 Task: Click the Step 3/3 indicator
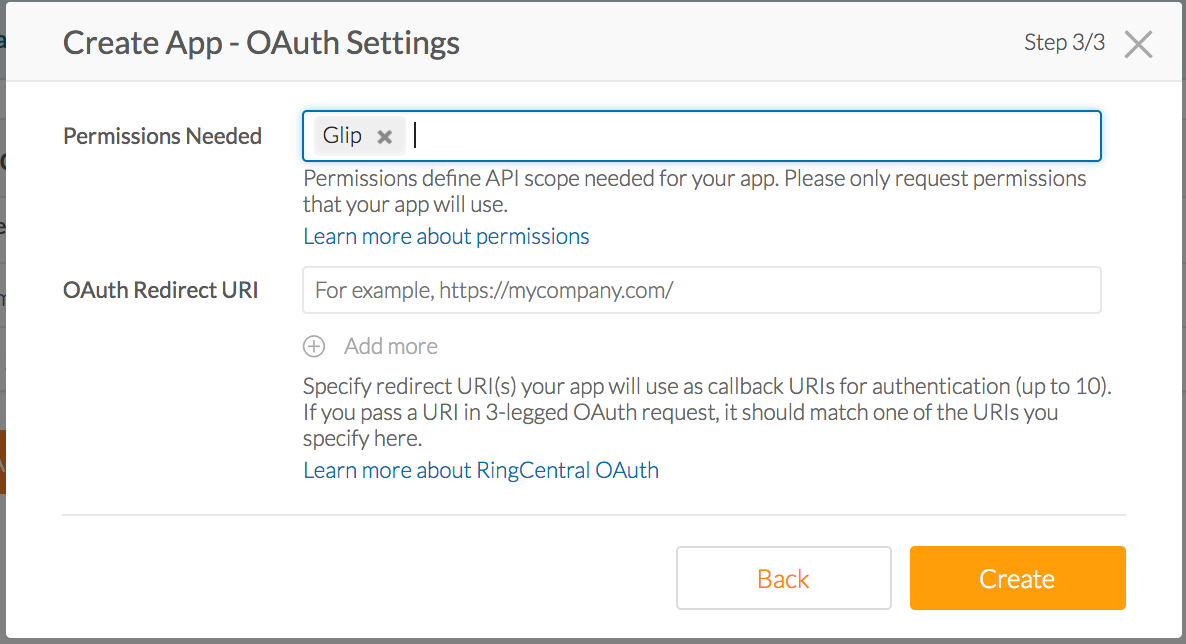(1064, 42)
